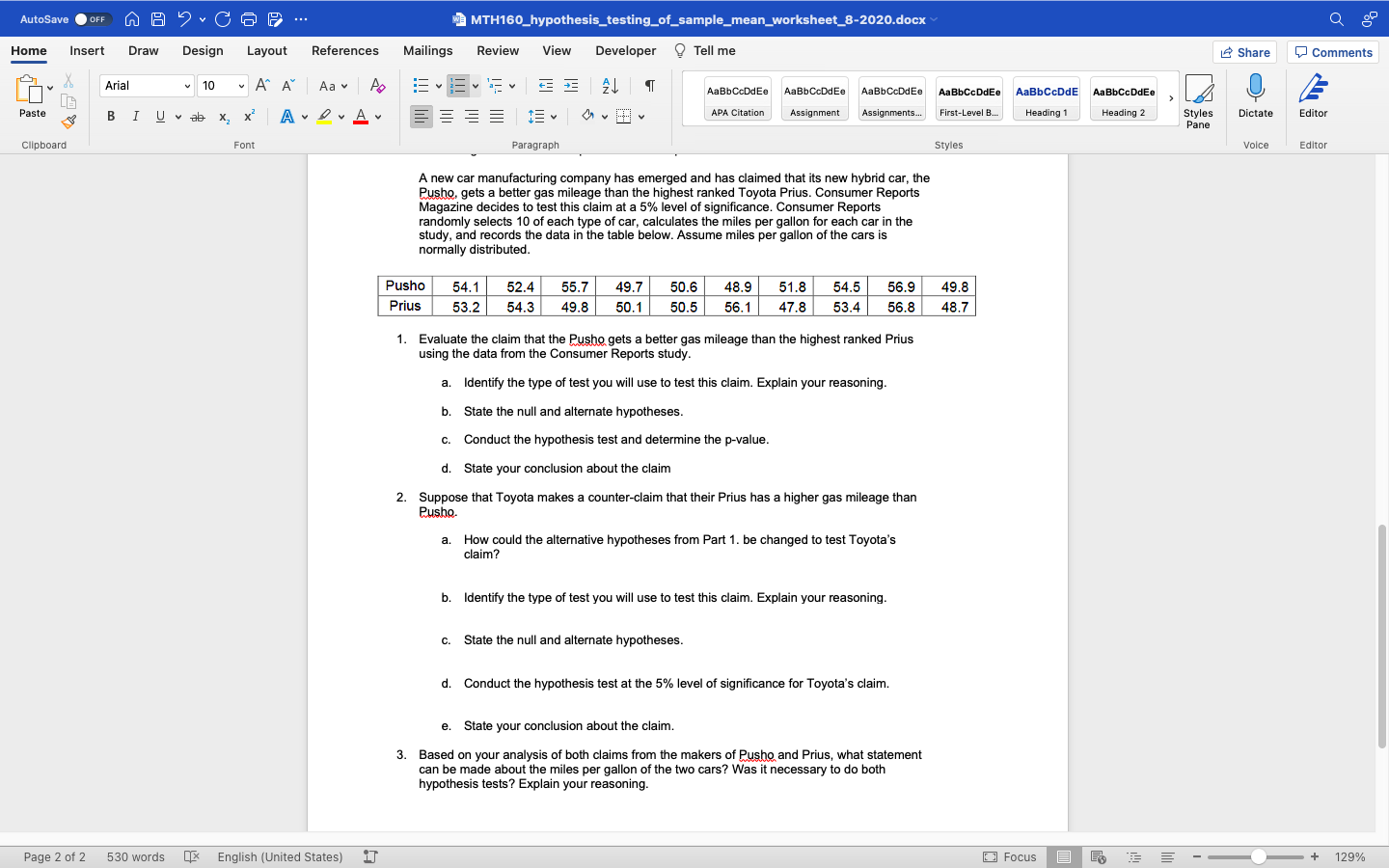Open the Review tab
The image size is (1389, 868).
(498, 51)
